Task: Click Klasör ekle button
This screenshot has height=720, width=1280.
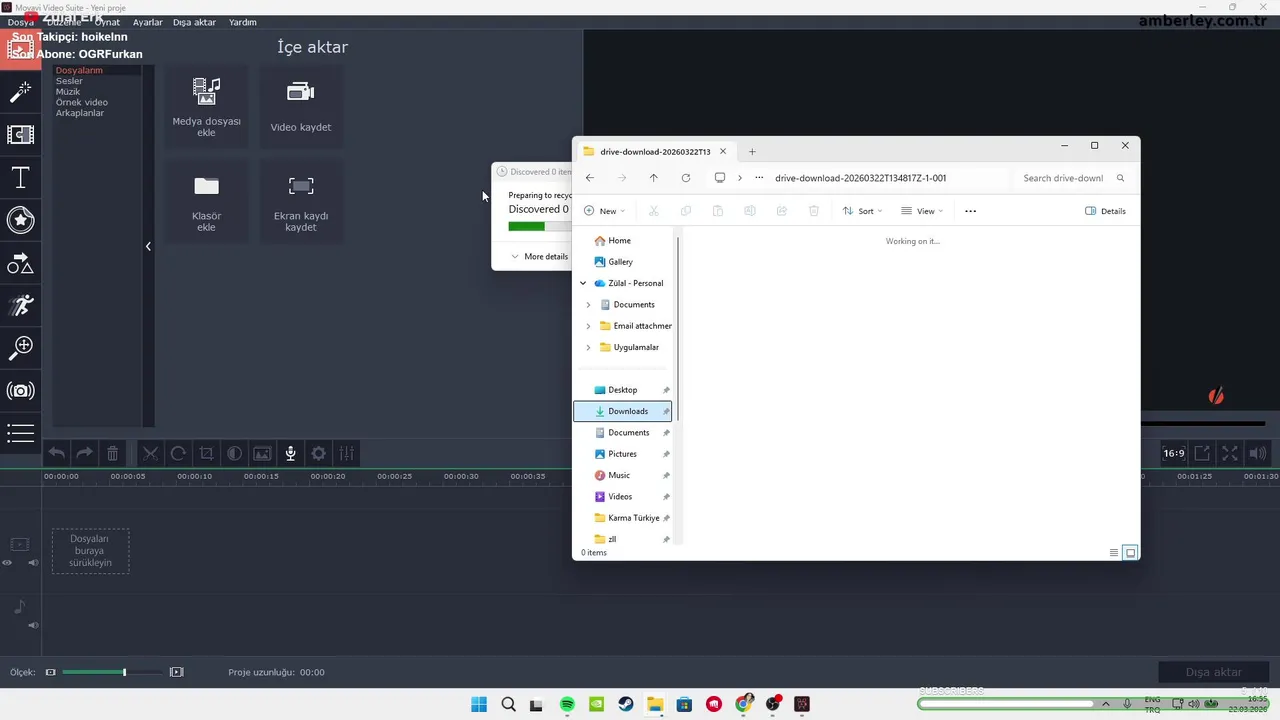Action: pyautogui.click(x=206, y=202)
